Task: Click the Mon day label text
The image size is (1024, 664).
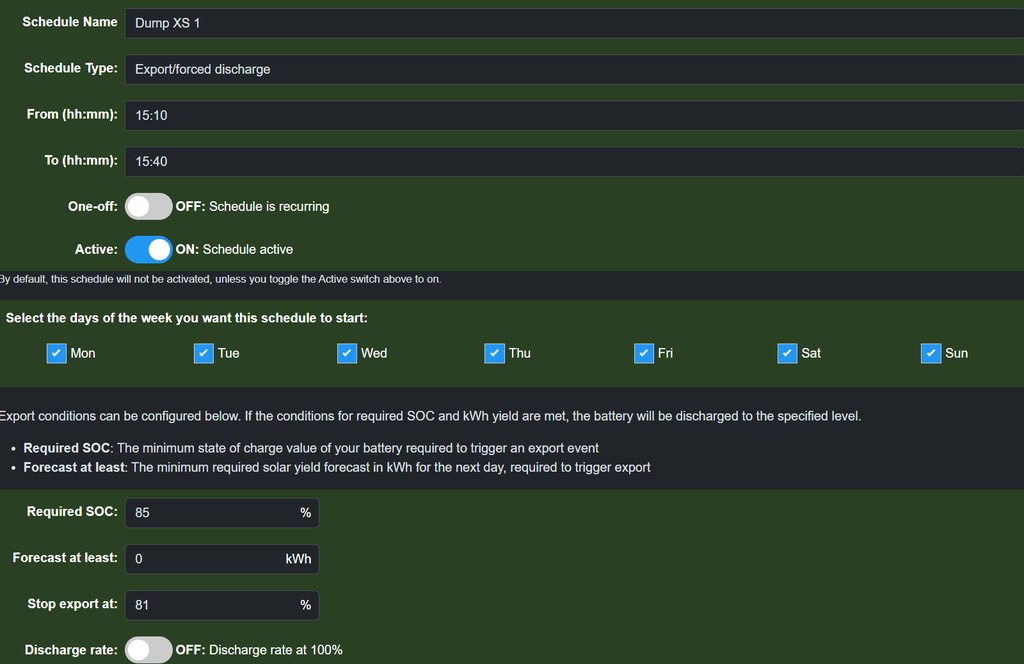Action: (83, 353)
